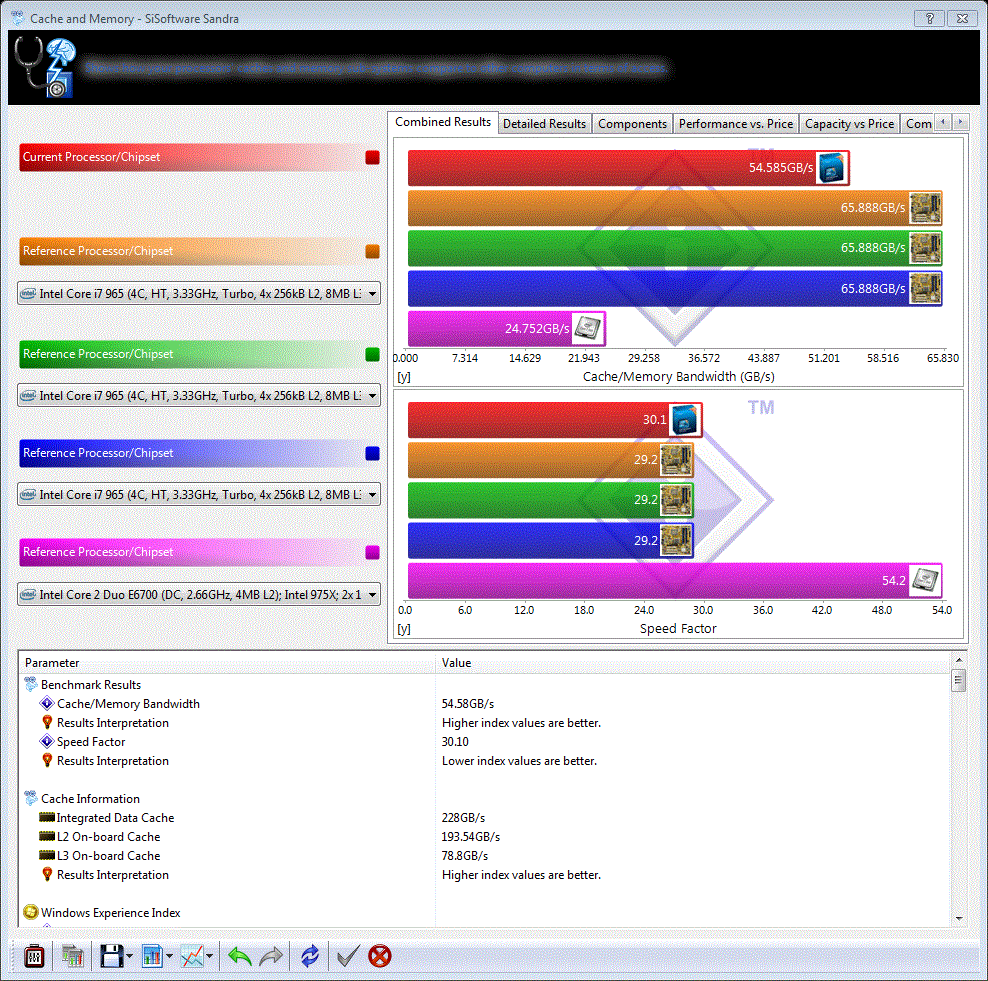Click the Parameter column header

tap(227, 663)
